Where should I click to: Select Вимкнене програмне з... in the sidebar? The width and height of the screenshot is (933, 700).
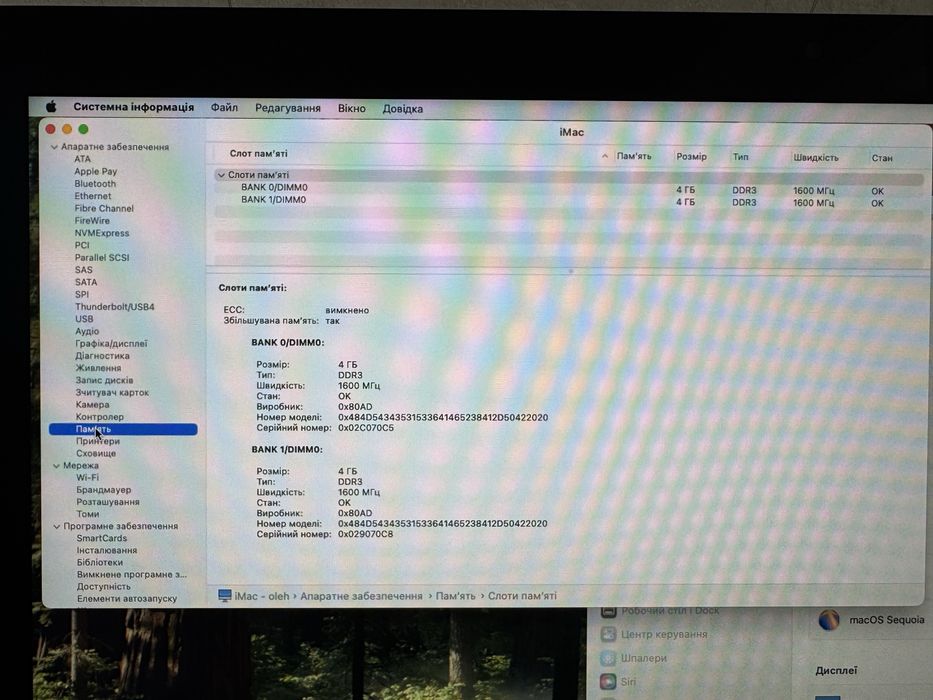click(x=132, y=575)
